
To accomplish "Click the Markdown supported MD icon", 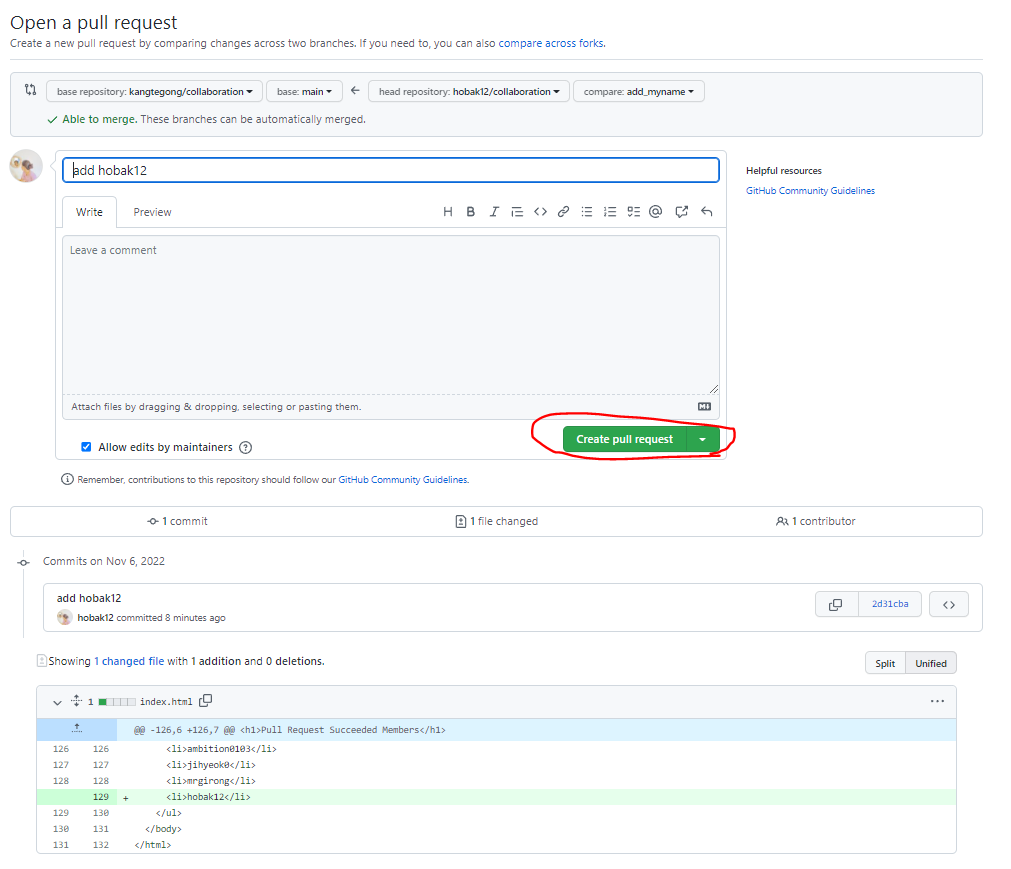I will pos(704,407).
